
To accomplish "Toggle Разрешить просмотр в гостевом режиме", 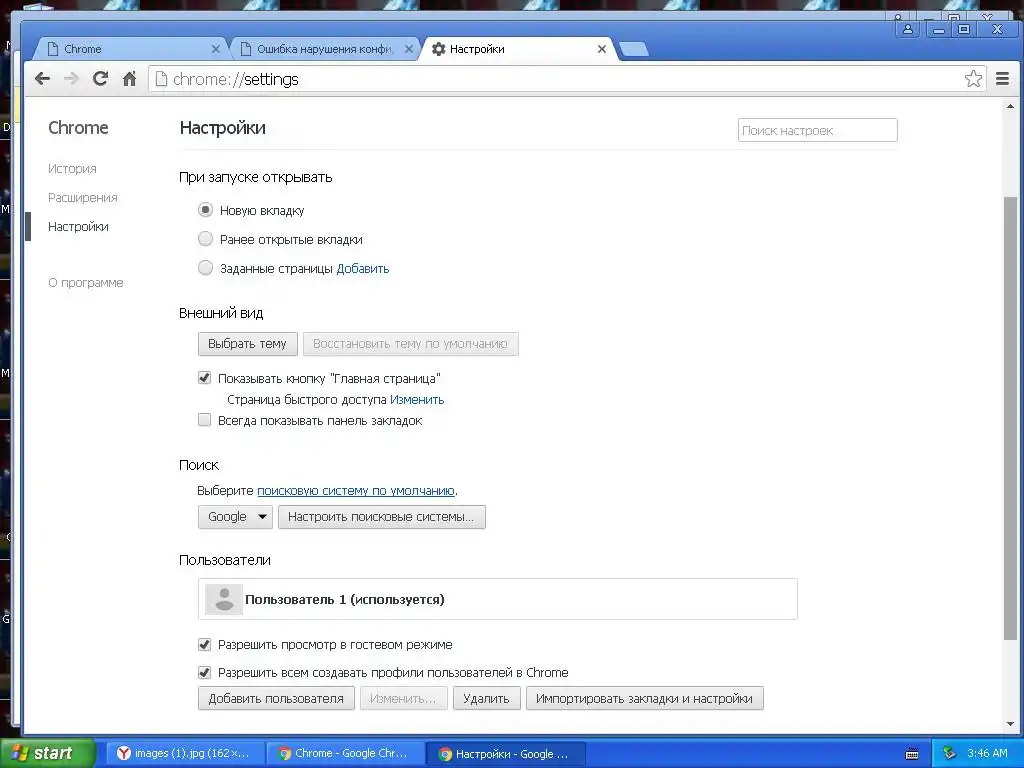I will pos(204,645).
